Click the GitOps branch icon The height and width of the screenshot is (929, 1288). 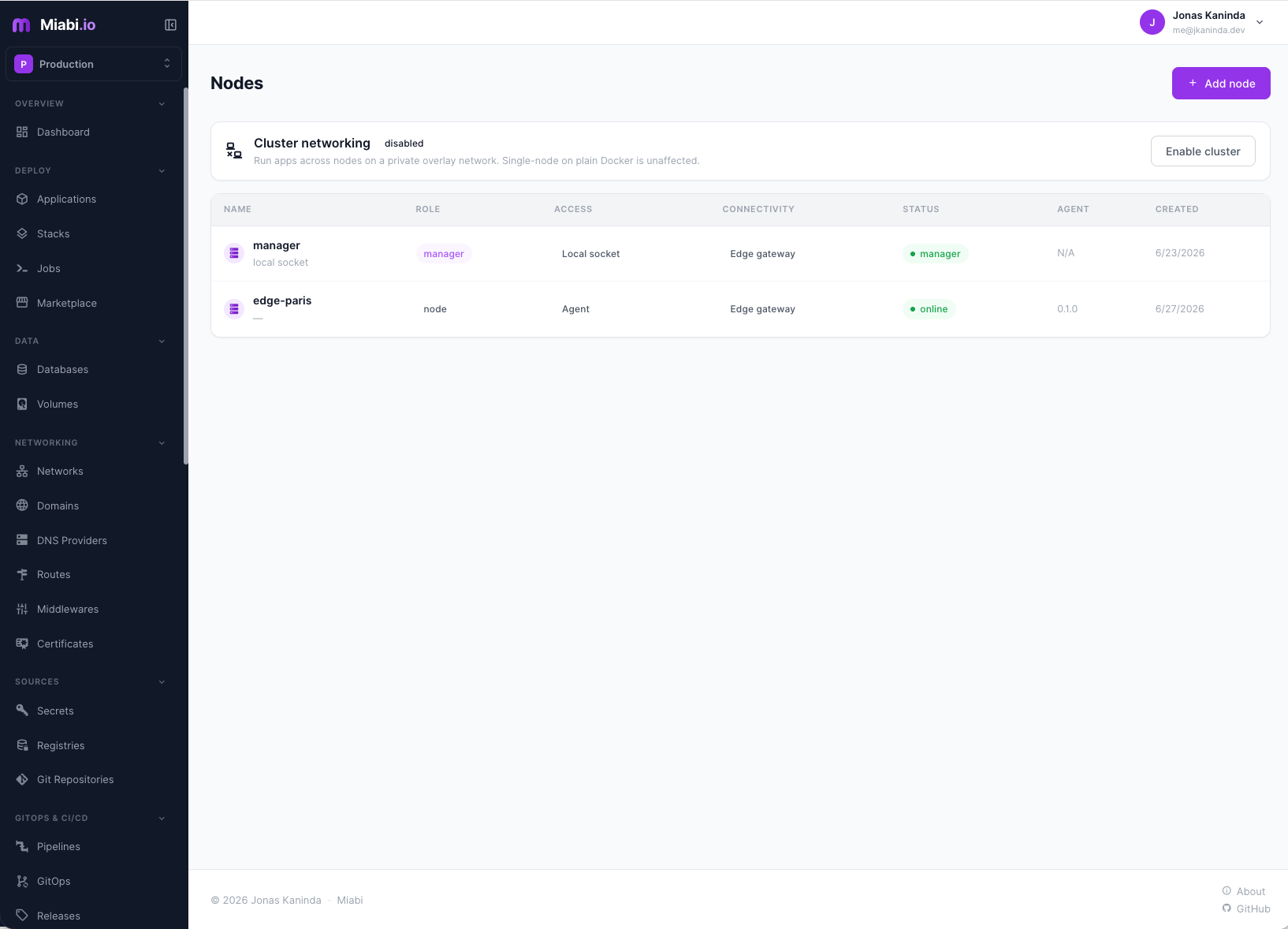tap(22, 882)
